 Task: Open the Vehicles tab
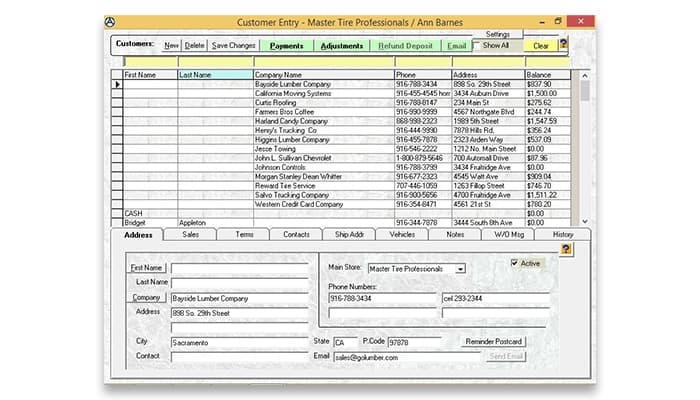point(402,234)
